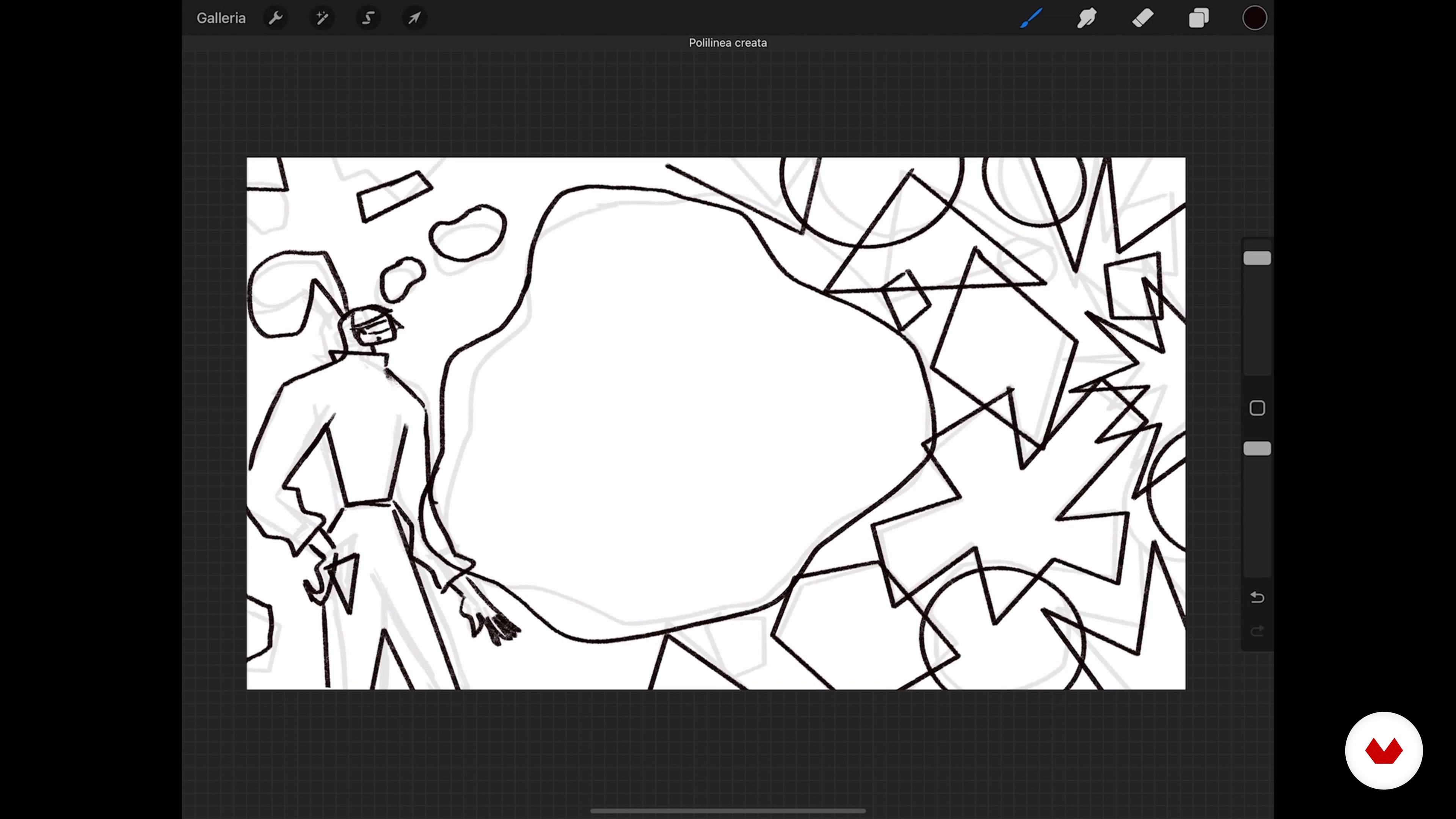Click the home indicator bar at bottom

(x=728, y=811)
